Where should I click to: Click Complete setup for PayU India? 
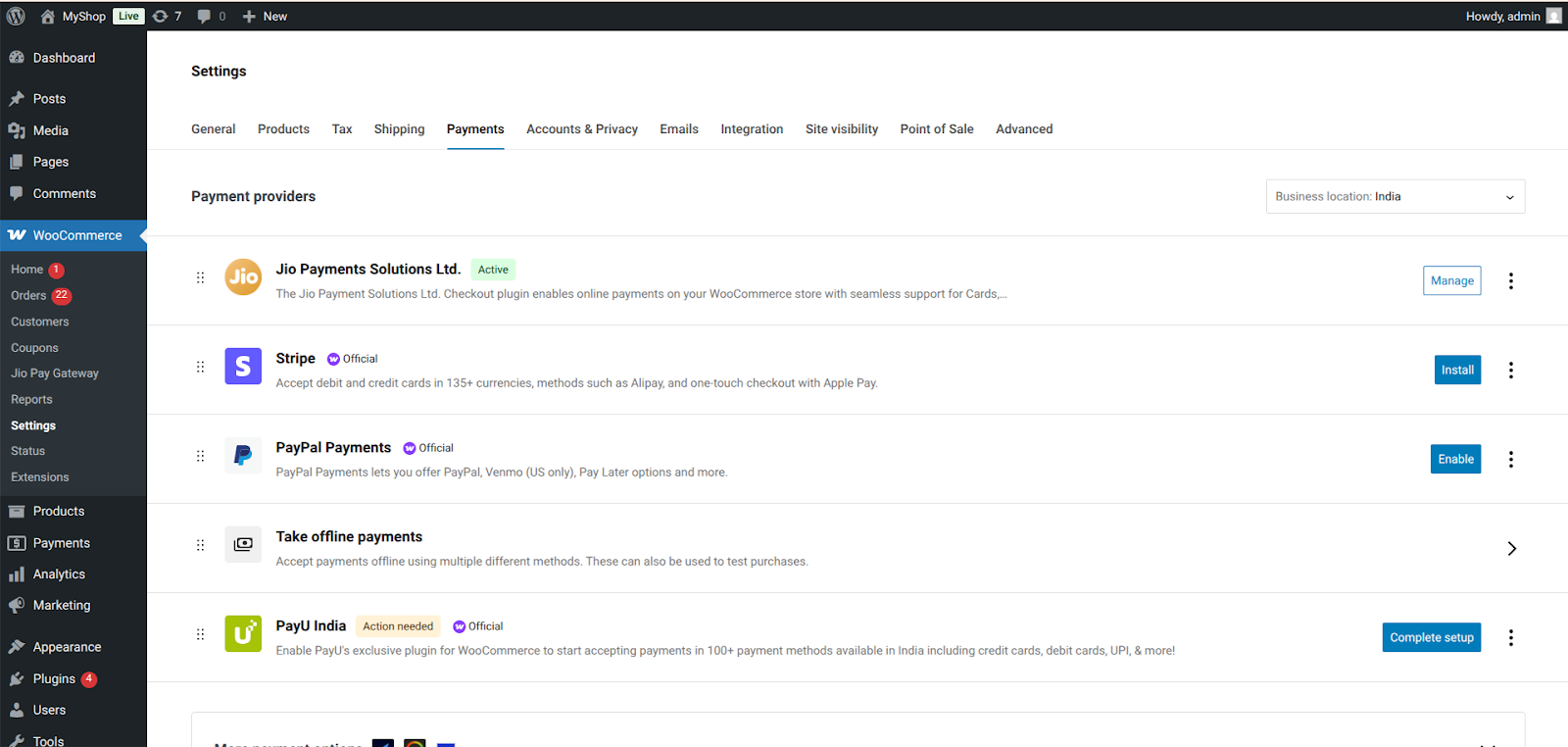pos(1432,638)
